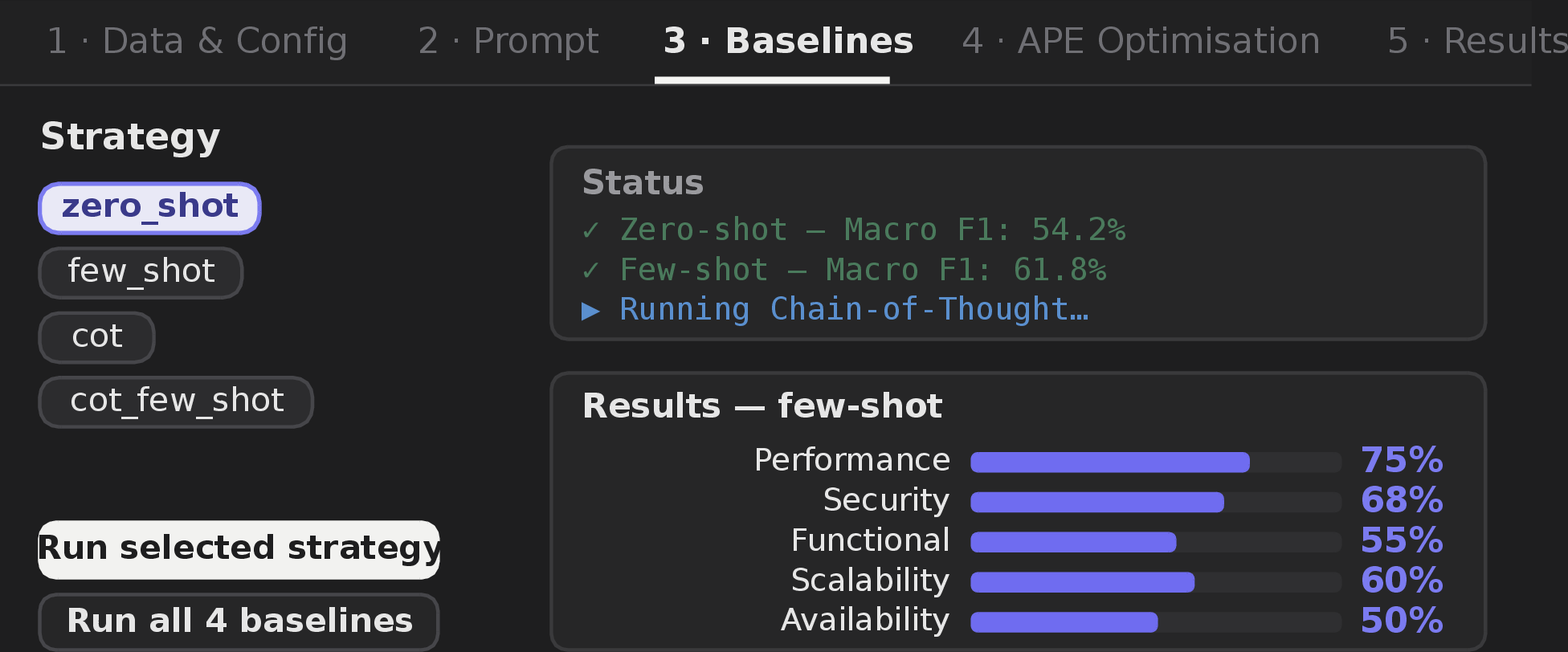This screenshot has width=1568, height=652.
Task: Click the running arrow icon beside Chain-of-Thought
Action: tap(591, 311)
